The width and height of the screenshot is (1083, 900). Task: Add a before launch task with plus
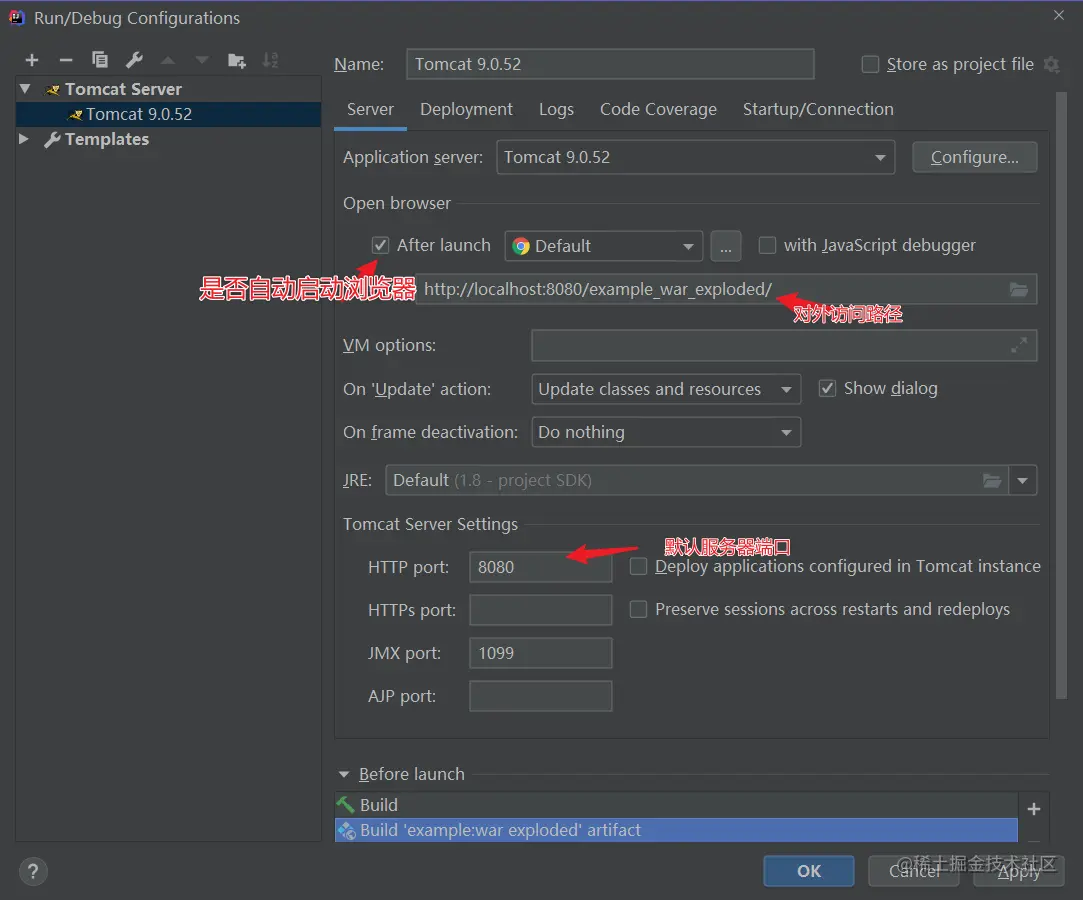(x=1033, y=809)
